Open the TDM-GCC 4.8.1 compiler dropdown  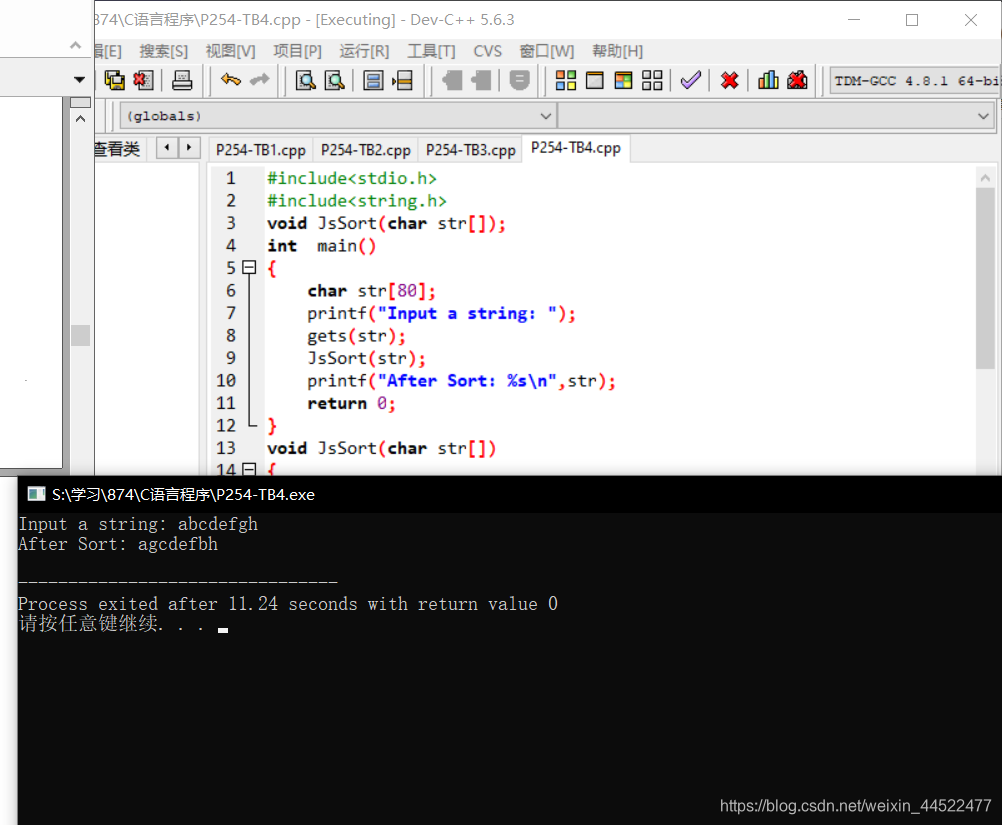pyautogui.click(x=914, y=81)
